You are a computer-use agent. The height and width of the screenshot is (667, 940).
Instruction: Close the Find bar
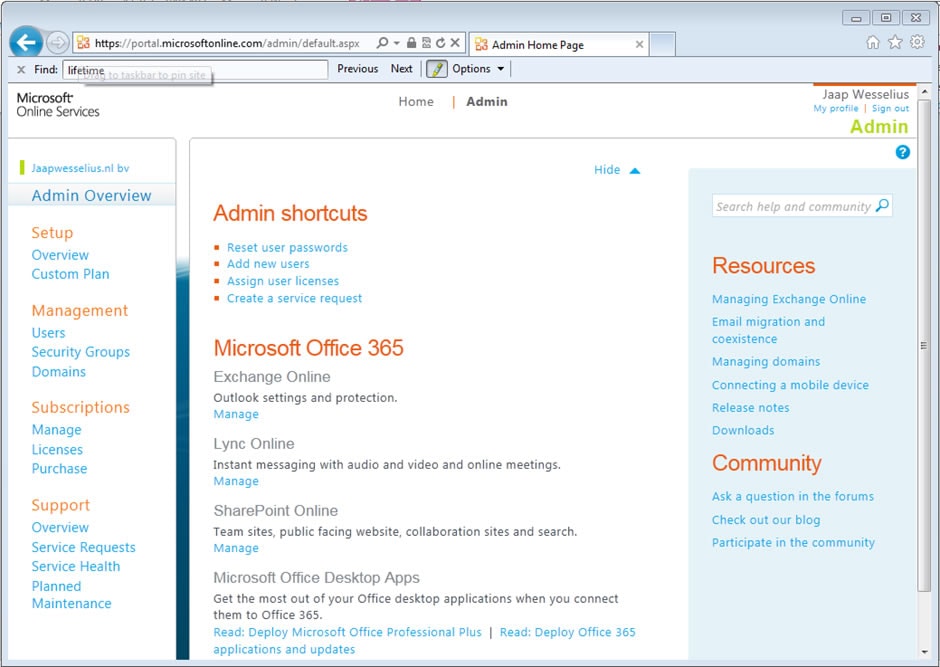pos(21,70)
